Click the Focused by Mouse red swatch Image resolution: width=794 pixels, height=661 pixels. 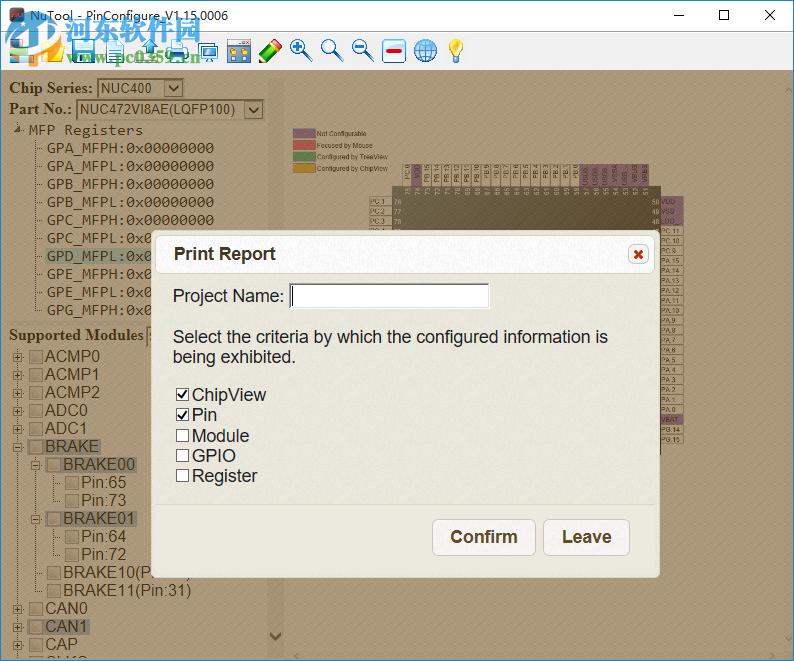pos(304,145)
